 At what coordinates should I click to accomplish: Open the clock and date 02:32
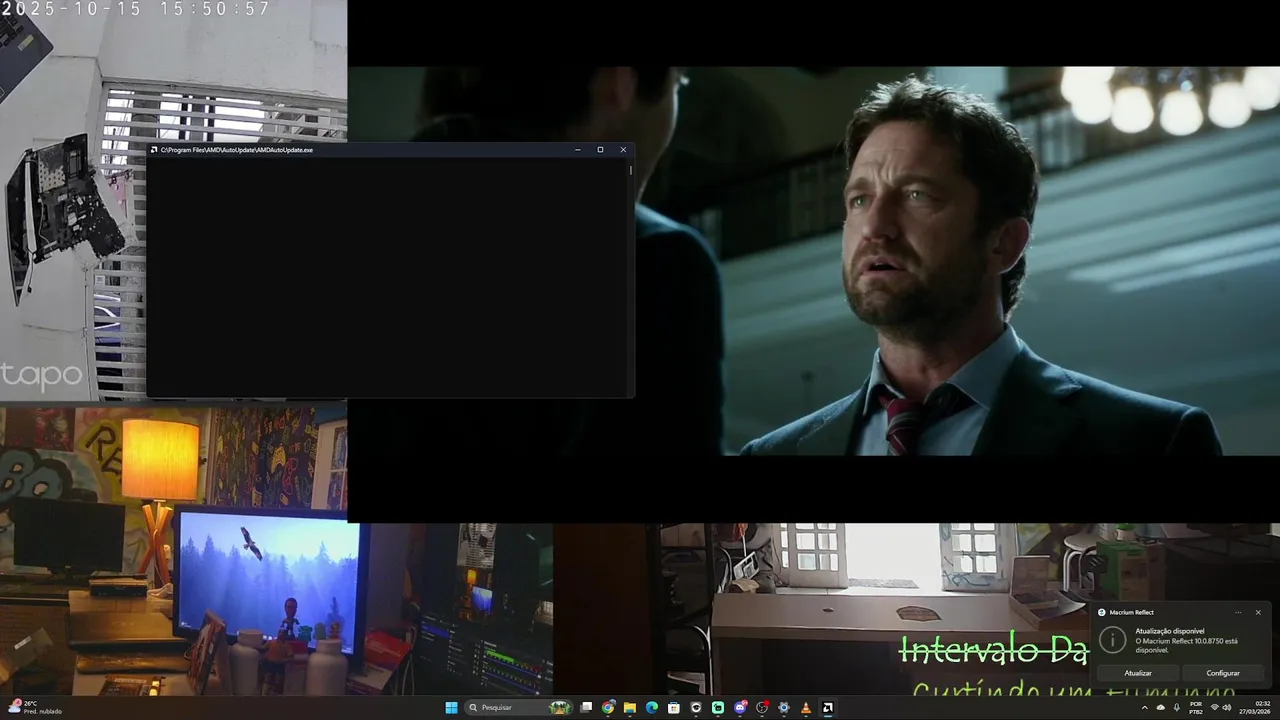point(1256,708)
